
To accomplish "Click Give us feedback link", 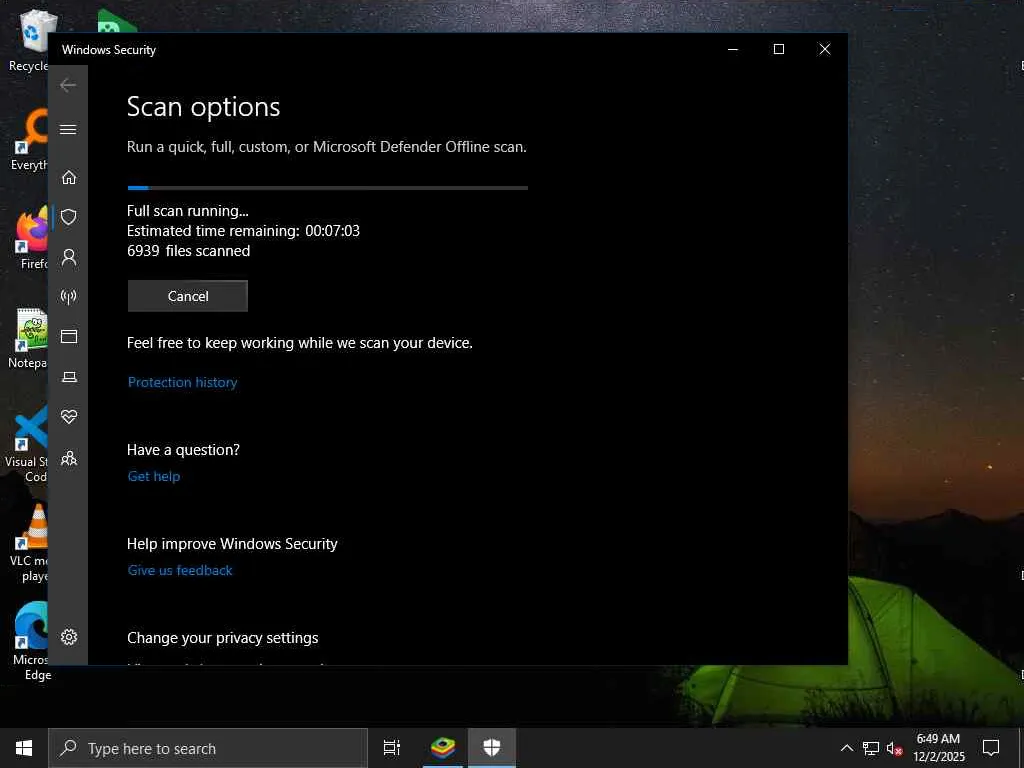I will click(x=180, y=570).
